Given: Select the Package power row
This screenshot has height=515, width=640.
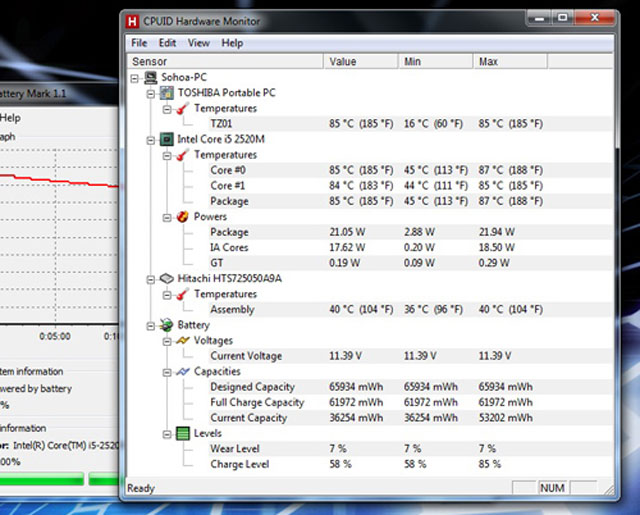Looking at the screenshot, I should coord(409,232).
